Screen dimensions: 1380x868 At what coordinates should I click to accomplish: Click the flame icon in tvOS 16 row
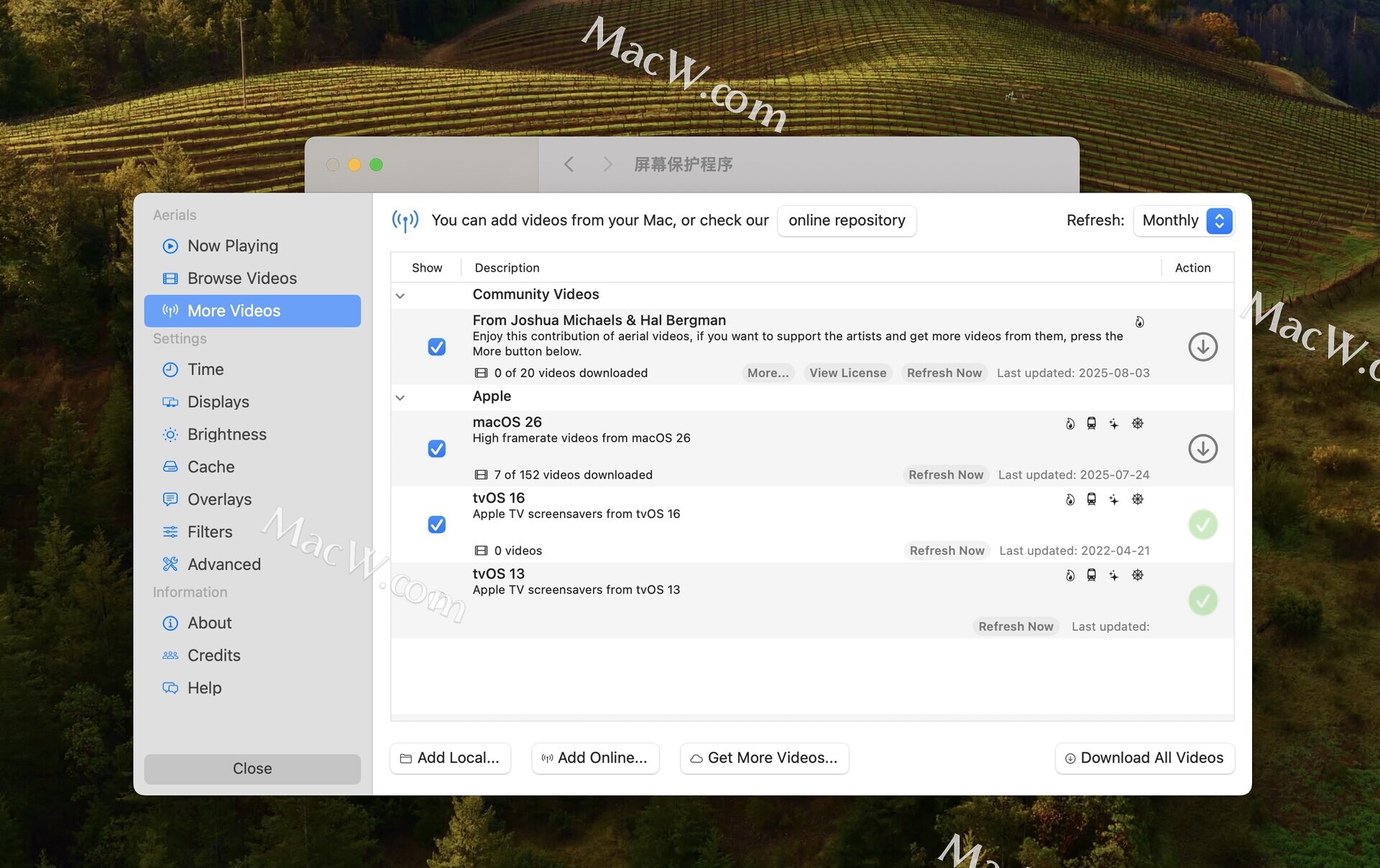click(x=1070, y=499)
